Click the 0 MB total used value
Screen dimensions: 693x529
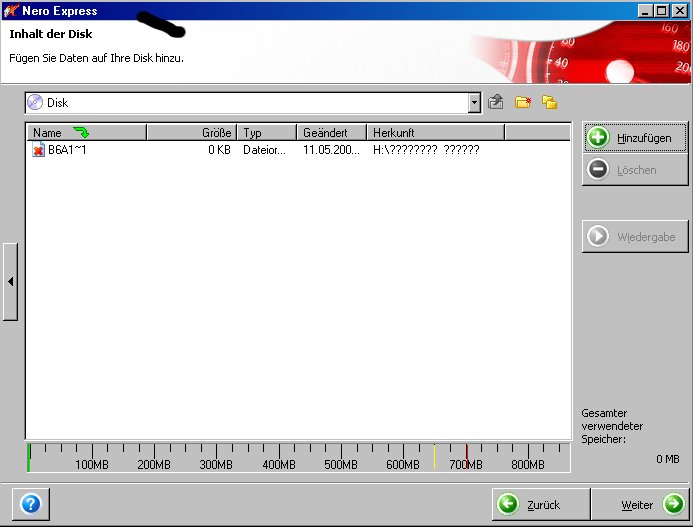coord(667,459)
